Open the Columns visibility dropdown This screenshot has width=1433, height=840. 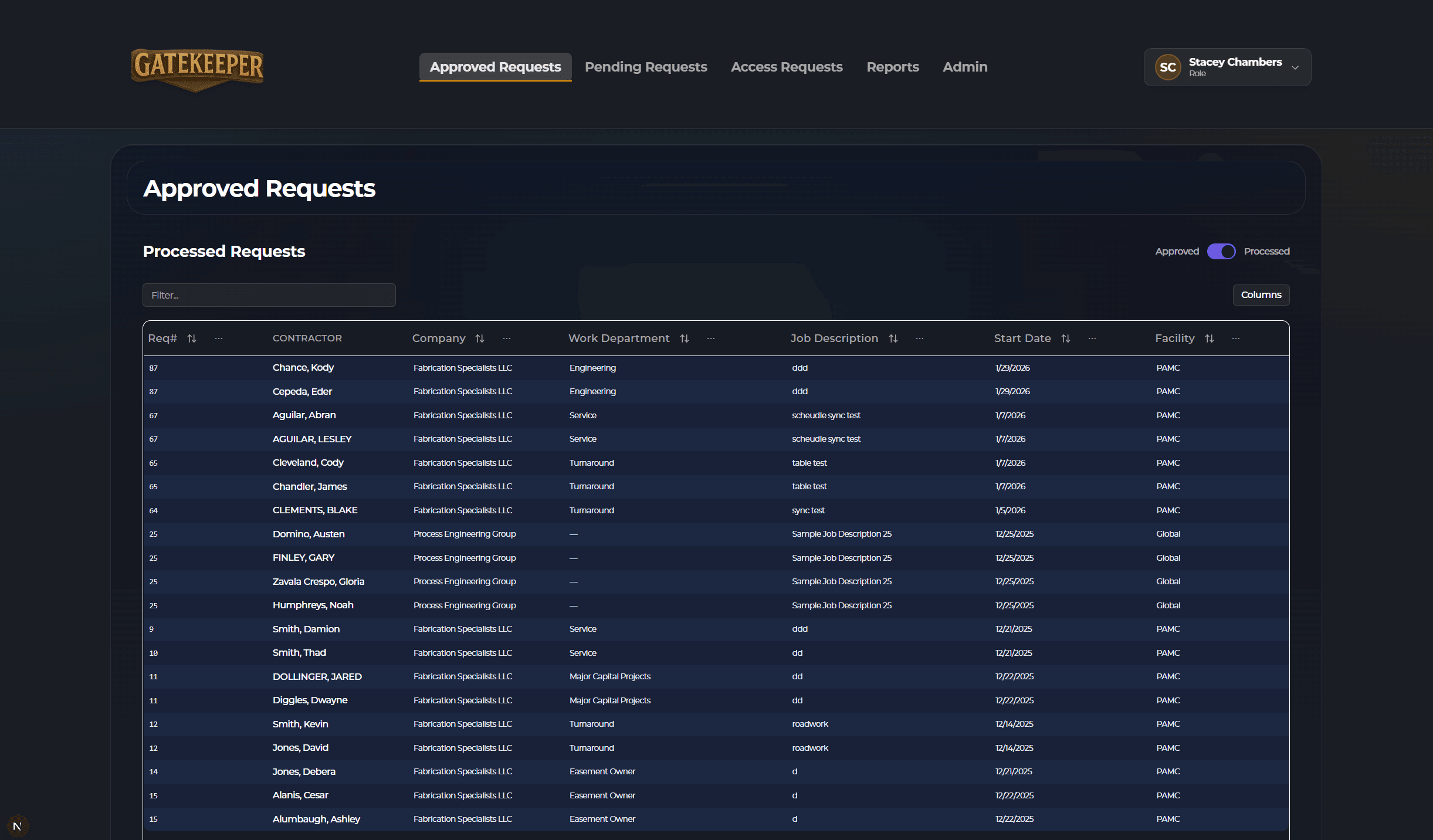point(1261,295)
